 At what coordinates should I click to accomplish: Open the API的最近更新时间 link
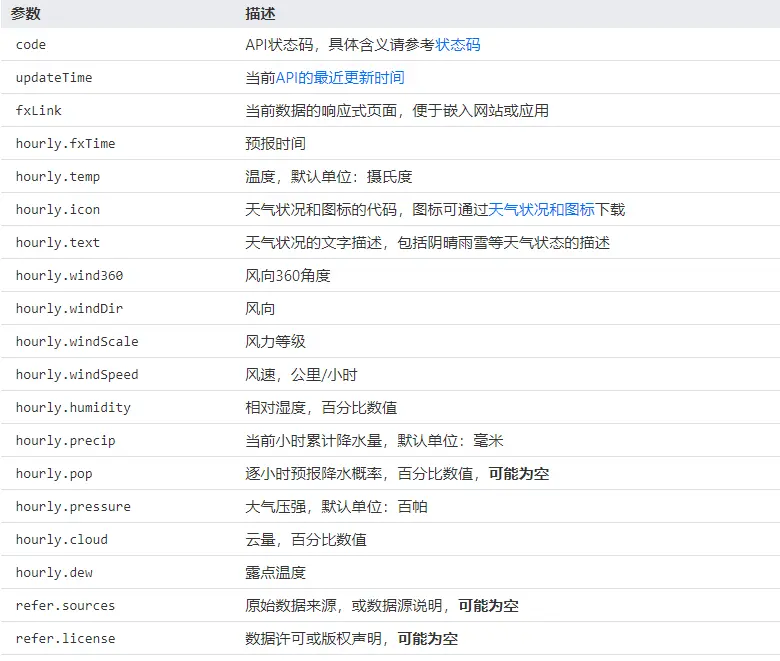click(x=340, y=78)
